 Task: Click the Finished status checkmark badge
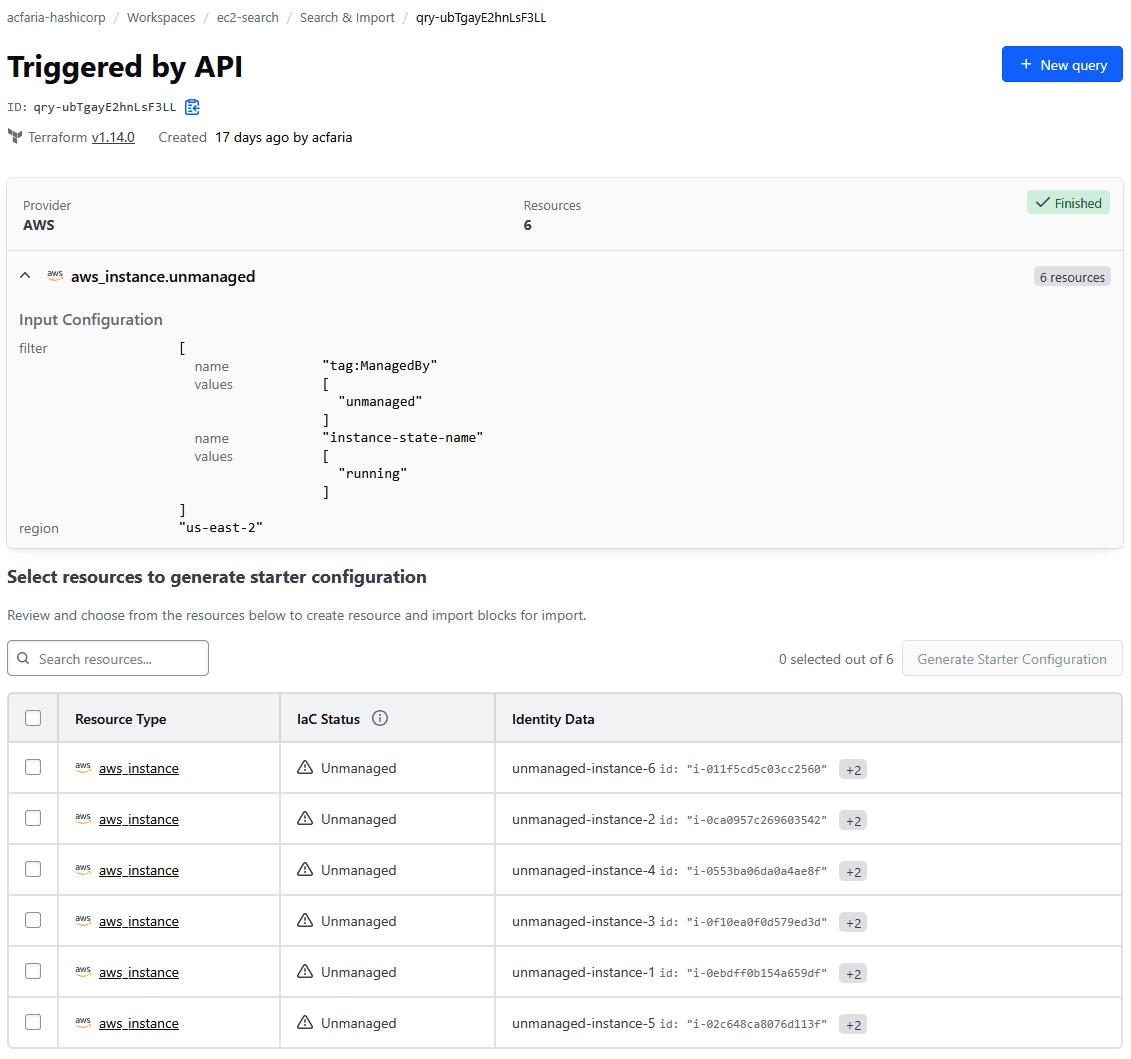coord(1068,202)
